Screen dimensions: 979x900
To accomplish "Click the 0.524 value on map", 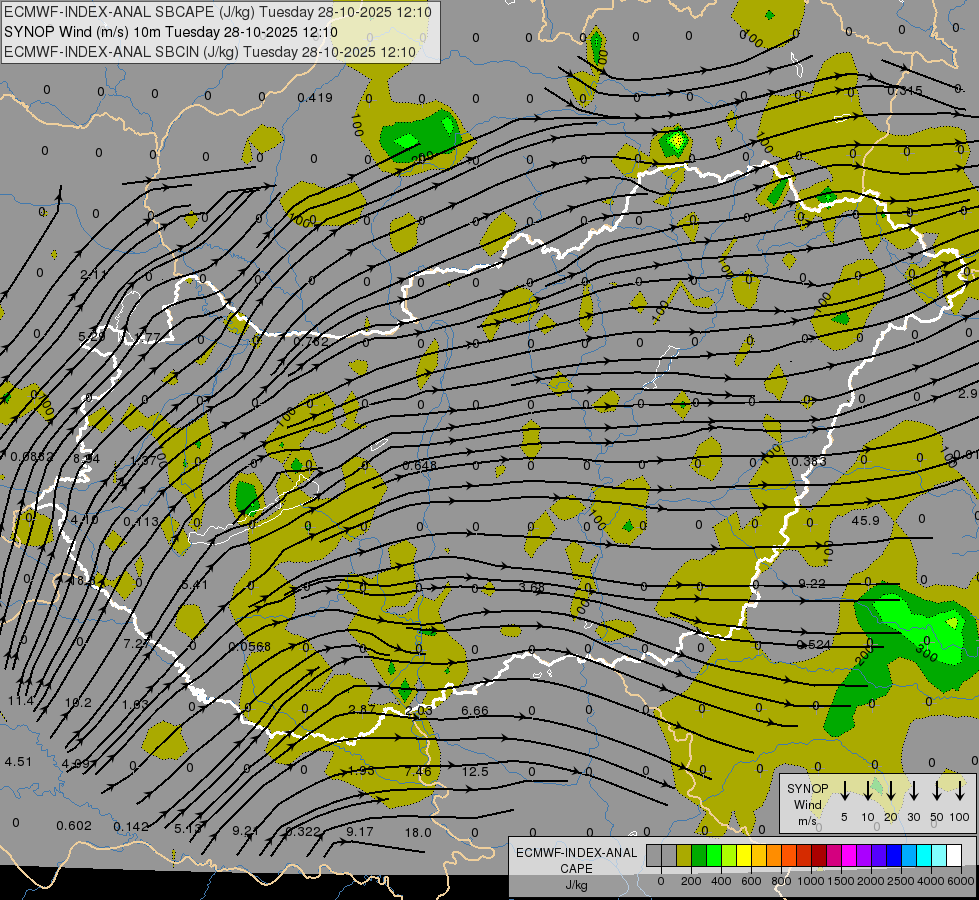I will [814, 644].
